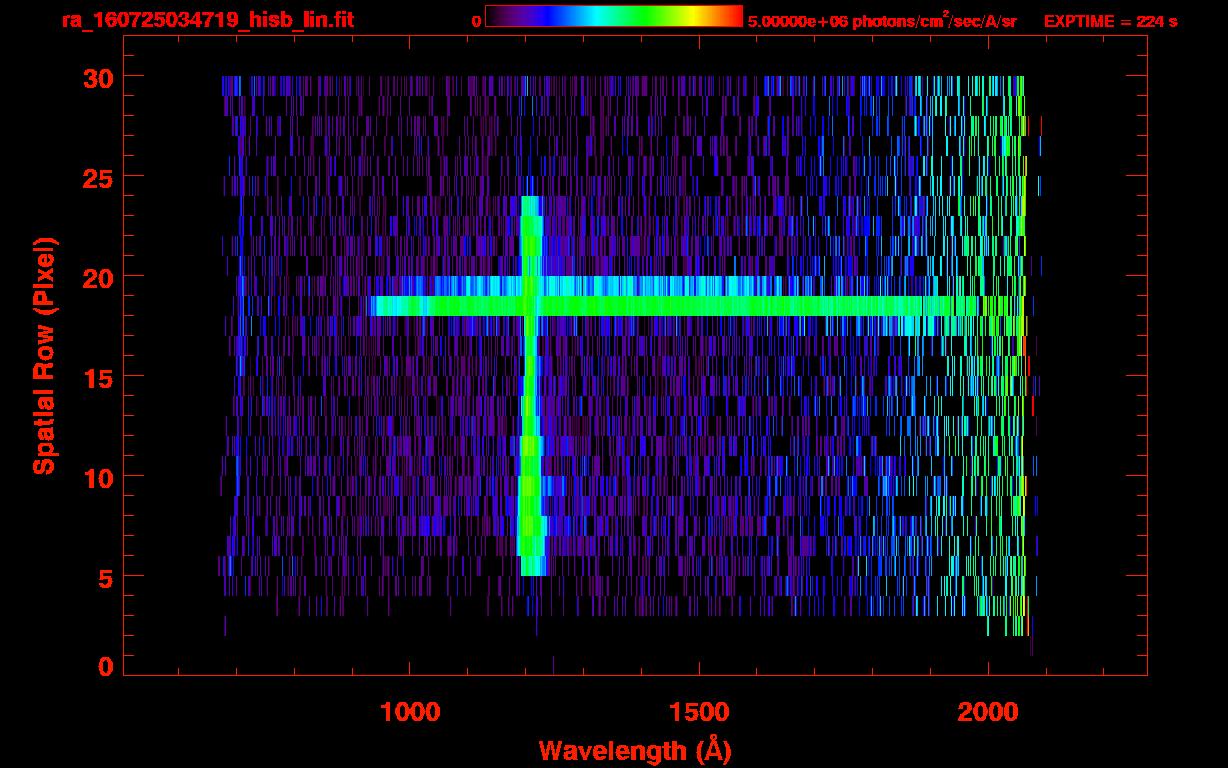Click the colorbar minimum label 0
Screen dimensions: 1228x768
click(x=475, y=21)
